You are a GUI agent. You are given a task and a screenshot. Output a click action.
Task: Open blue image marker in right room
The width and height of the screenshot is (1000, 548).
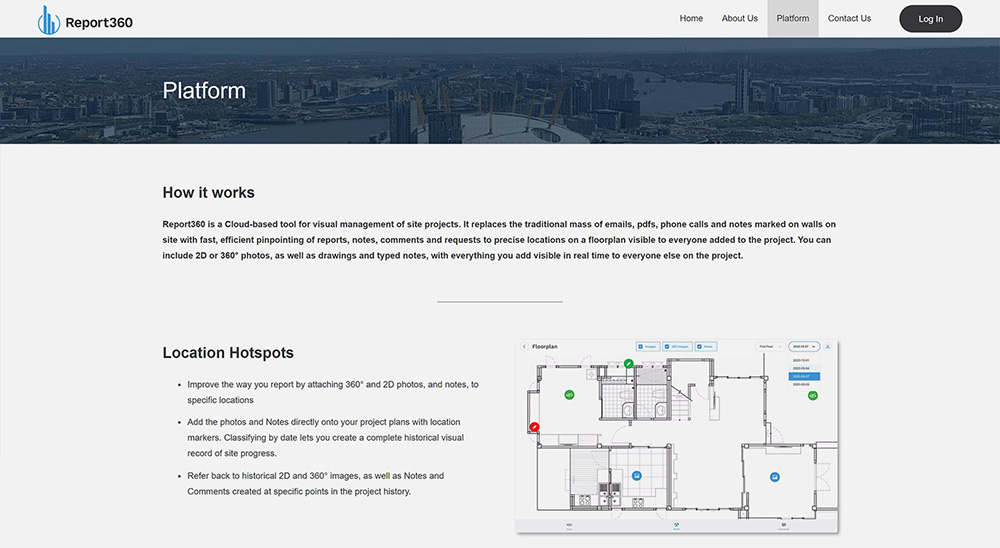coord(774,477)
